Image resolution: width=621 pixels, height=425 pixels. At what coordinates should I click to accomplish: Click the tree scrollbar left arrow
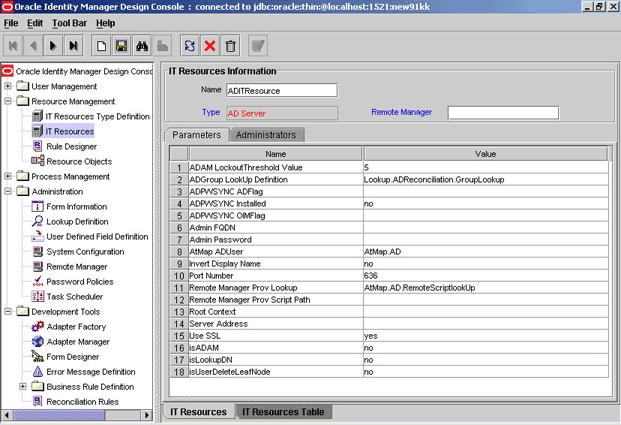click(x=7, y=415)
